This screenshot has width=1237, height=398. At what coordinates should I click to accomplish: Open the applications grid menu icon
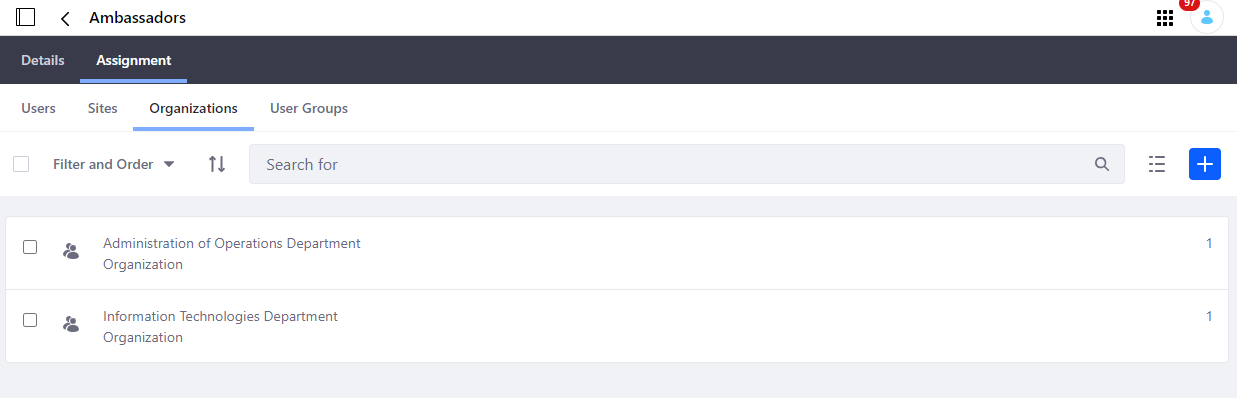click(x=1164, y=18)
